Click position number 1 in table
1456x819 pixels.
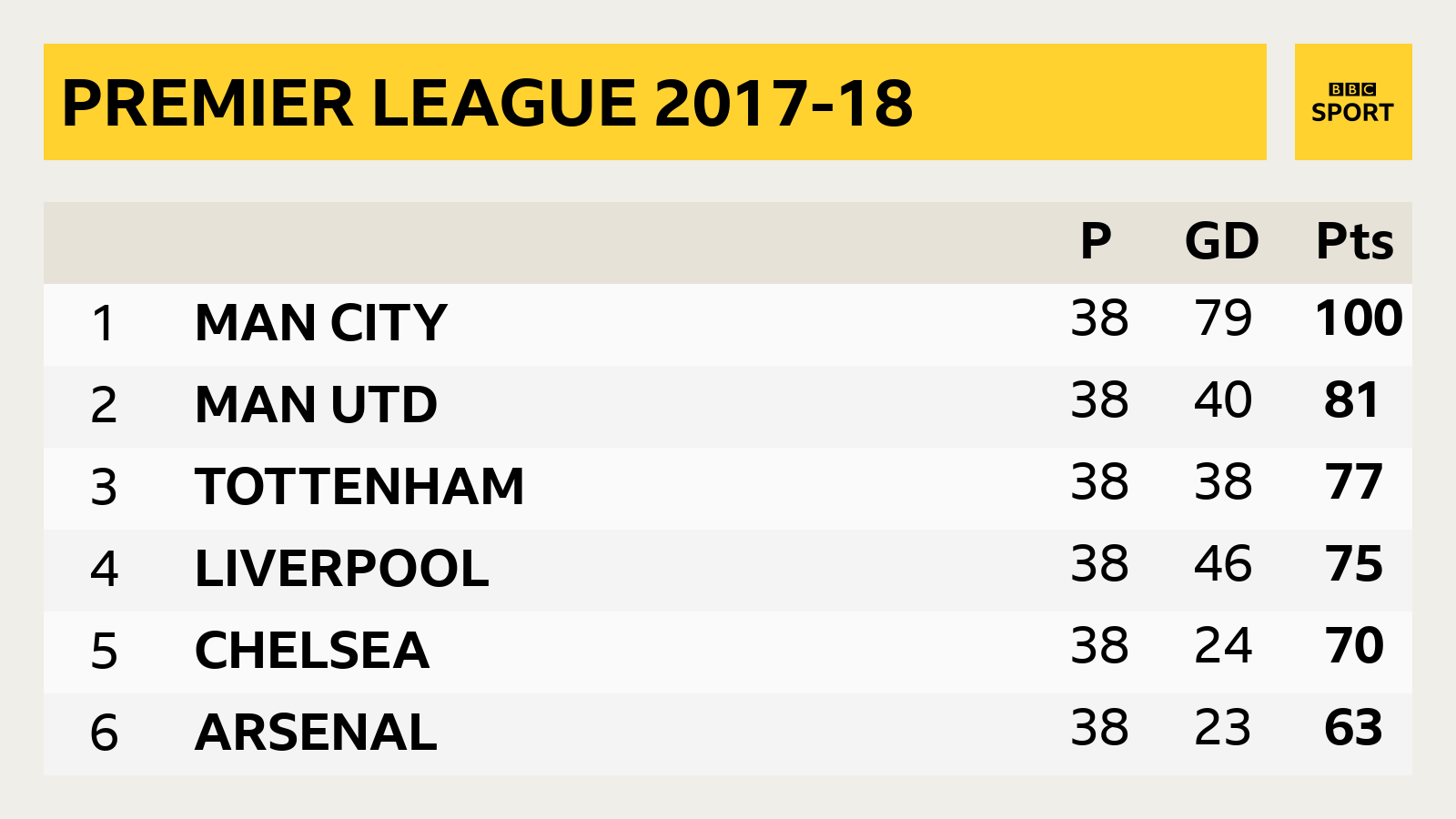click(104, 324)
